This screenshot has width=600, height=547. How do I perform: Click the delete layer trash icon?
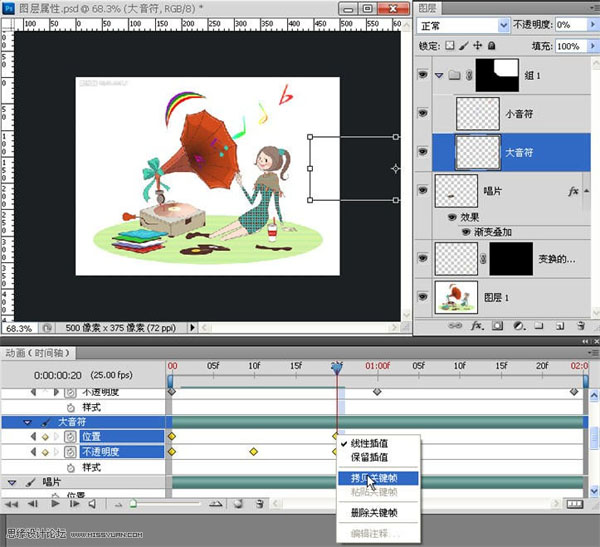point(579,326)
